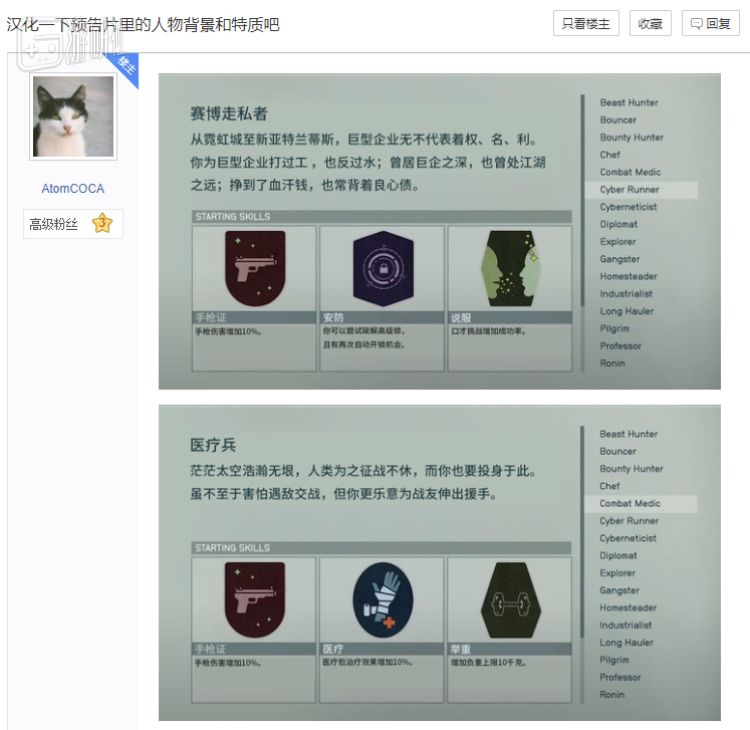
Task: Click the 举重 skill label
Action: click(461, 649)
